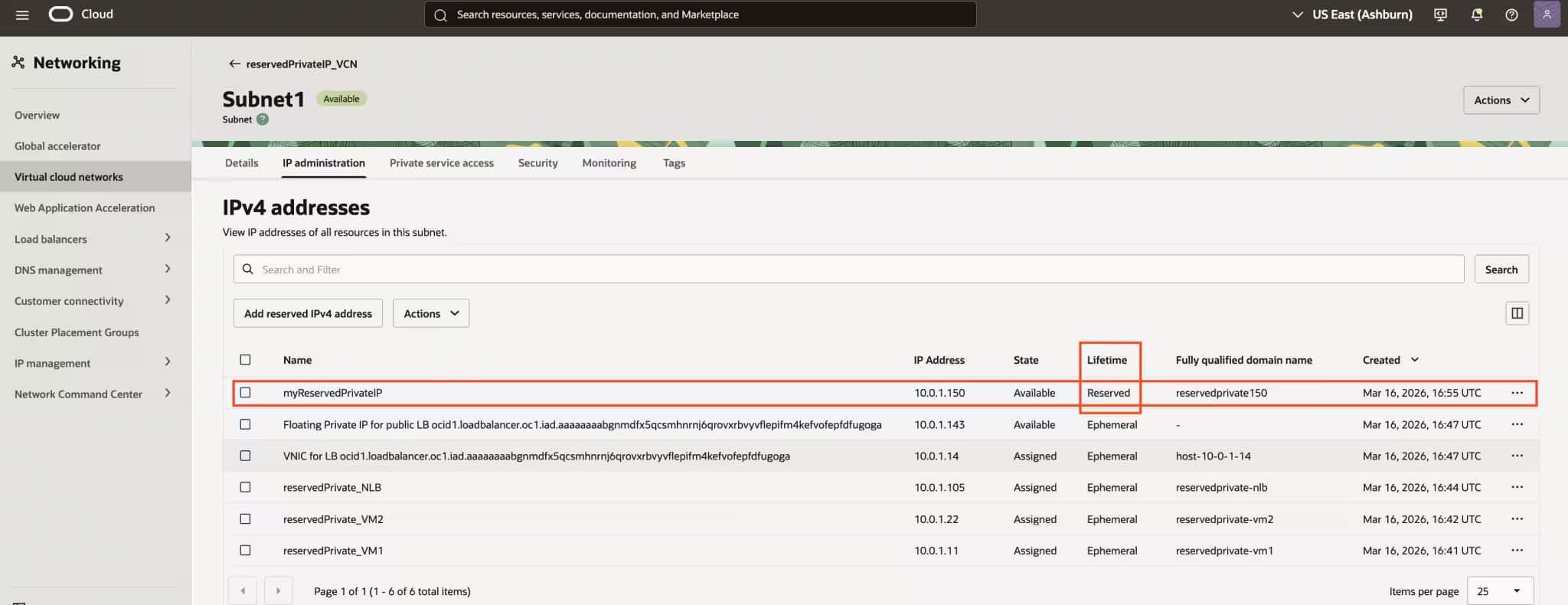Go to next page arrow
This screenshot has height=605, width=1568.
pos(278,591)
